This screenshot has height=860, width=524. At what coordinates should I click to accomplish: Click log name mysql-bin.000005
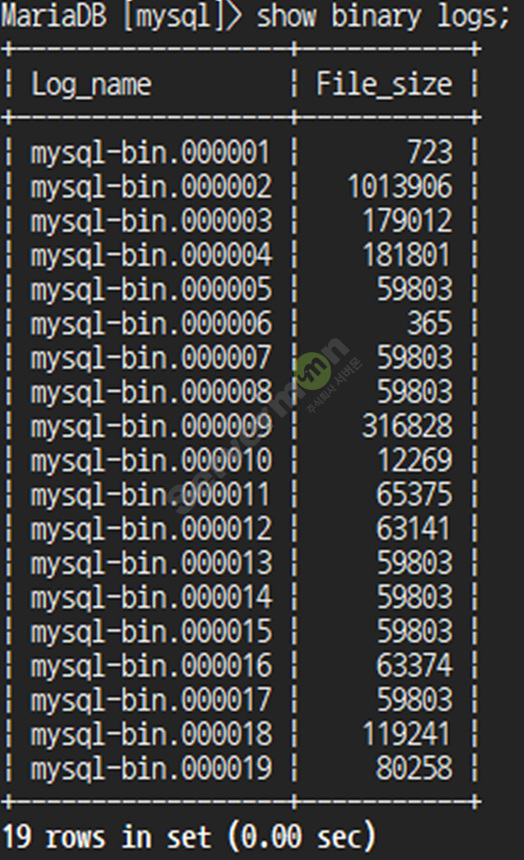coord(150,290)
